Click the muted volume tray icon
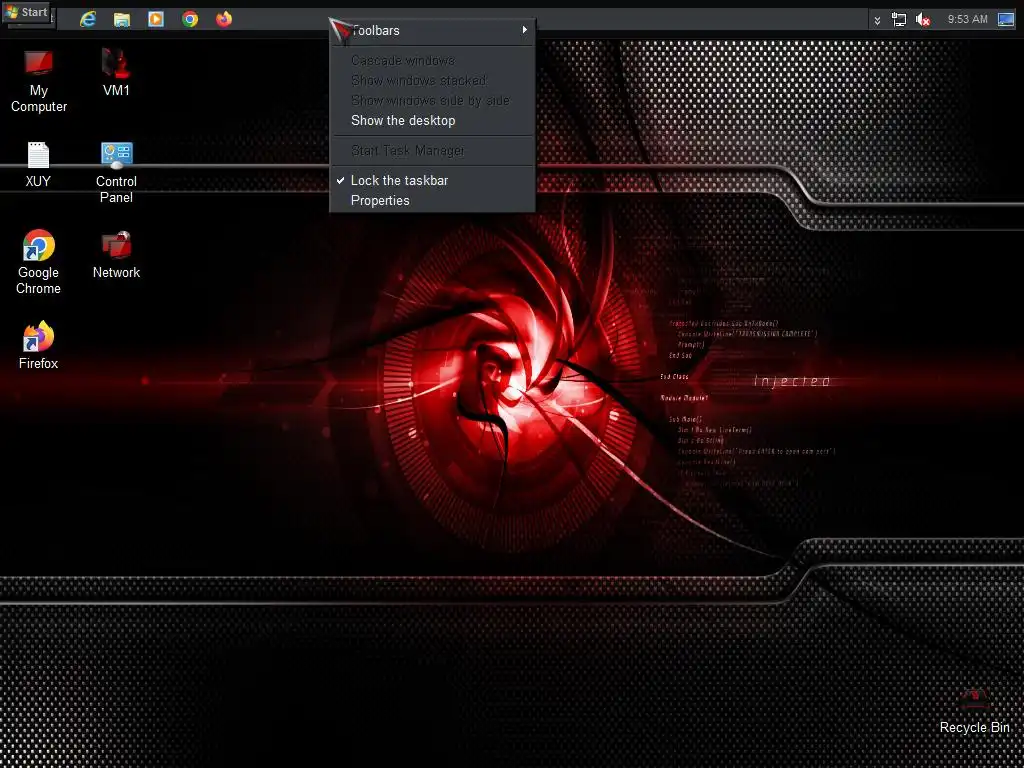This screenshot has height=768, width=1024. (x=923, y=20)
